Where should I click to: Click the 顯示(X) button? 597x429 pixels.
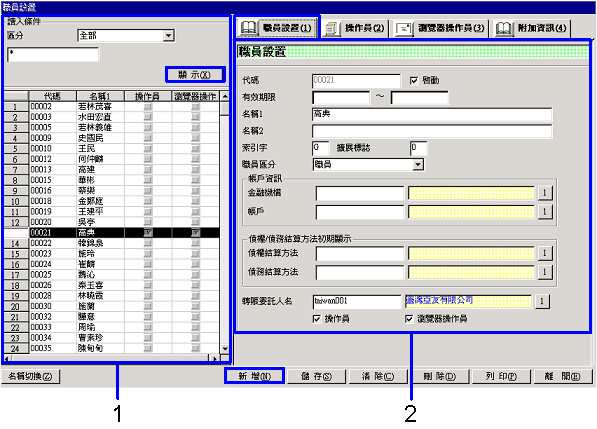pos(195,75)
